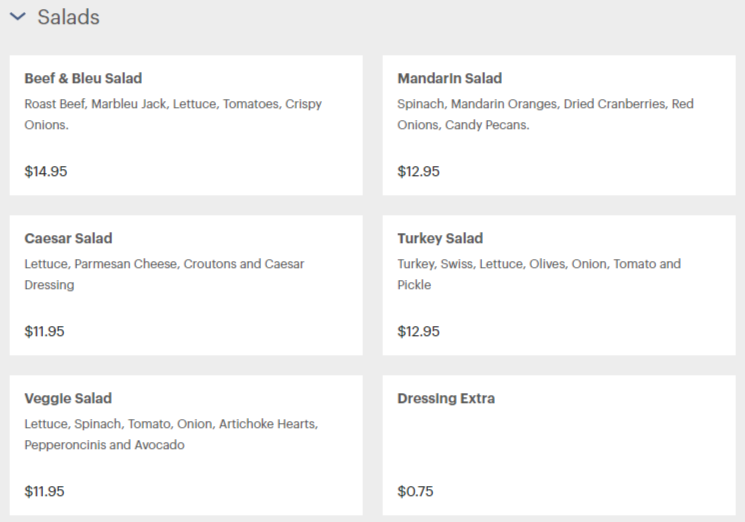Click the Caesar Salad $11.95 price
745x522 pixels.
pos(44,331)
